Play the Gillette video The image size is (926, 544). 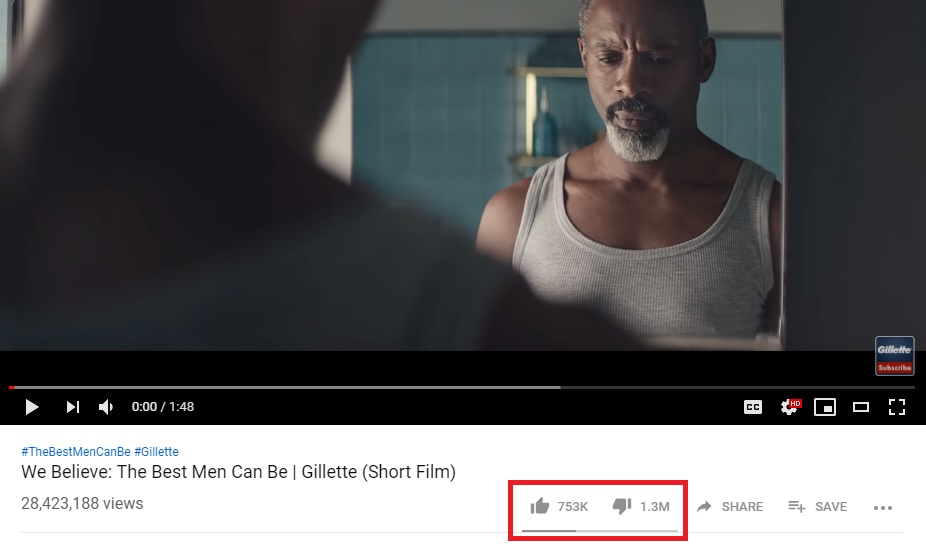32,407
